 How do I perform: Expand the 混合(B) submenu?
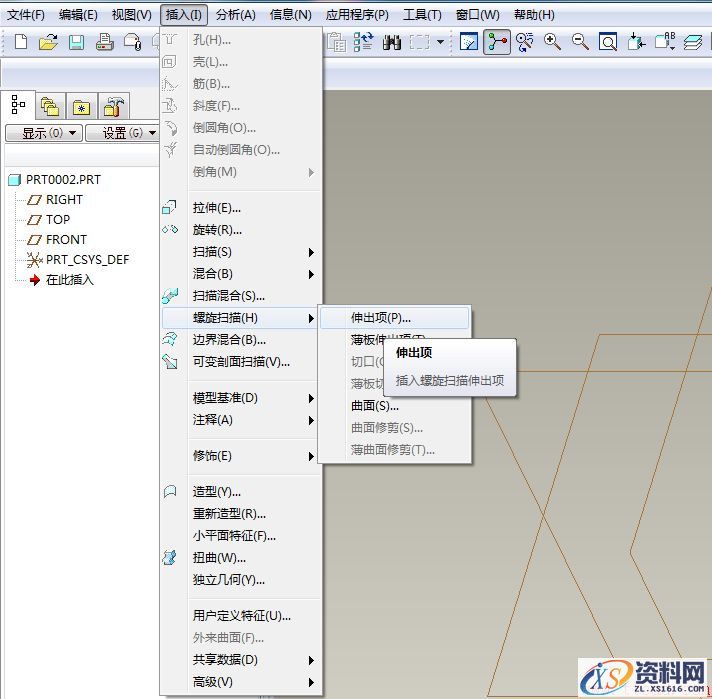pos(241,274)
